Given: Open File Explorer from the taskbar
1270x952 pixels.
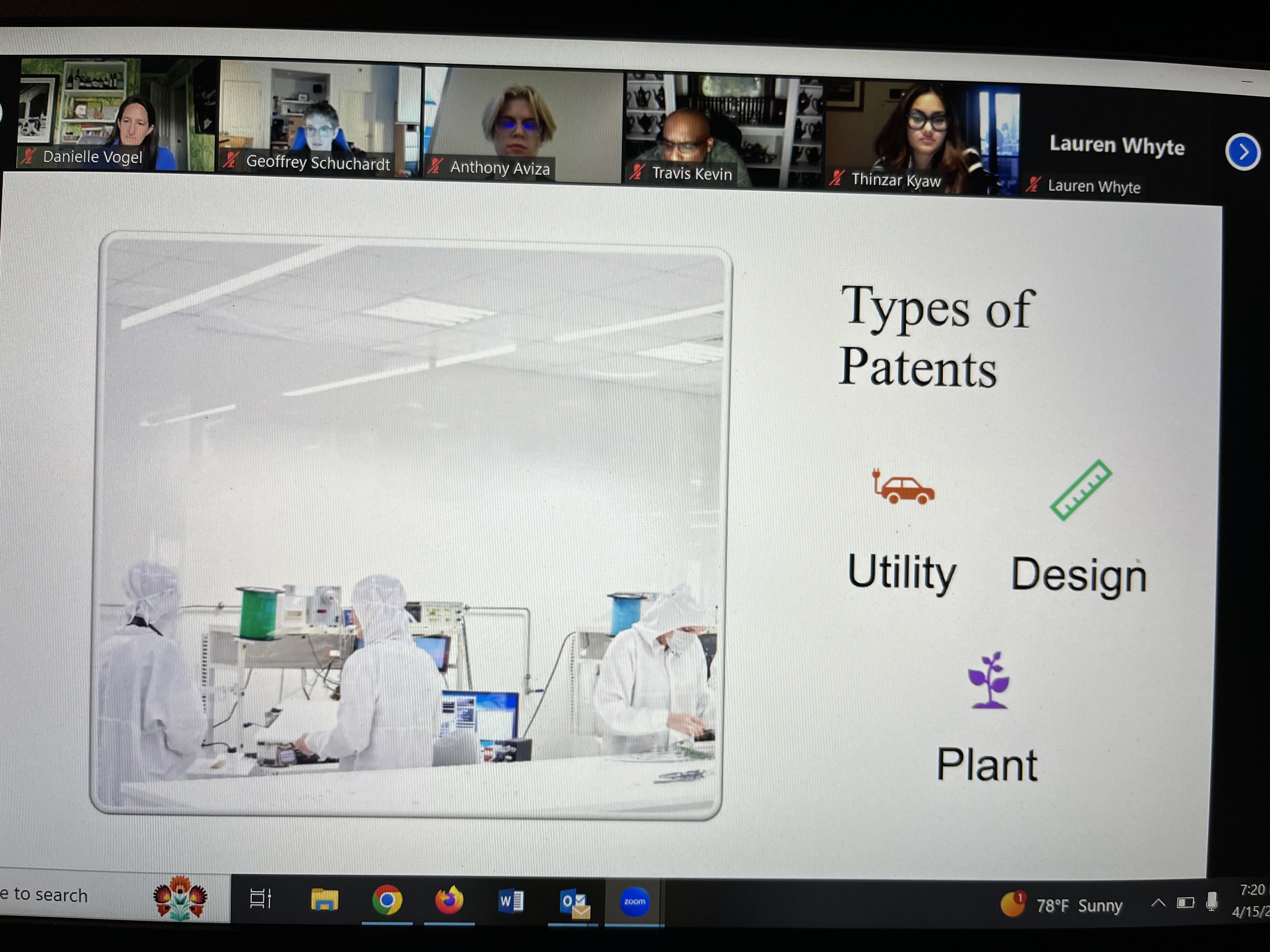Looking at the screenshot, I should [x=324, y=899].
